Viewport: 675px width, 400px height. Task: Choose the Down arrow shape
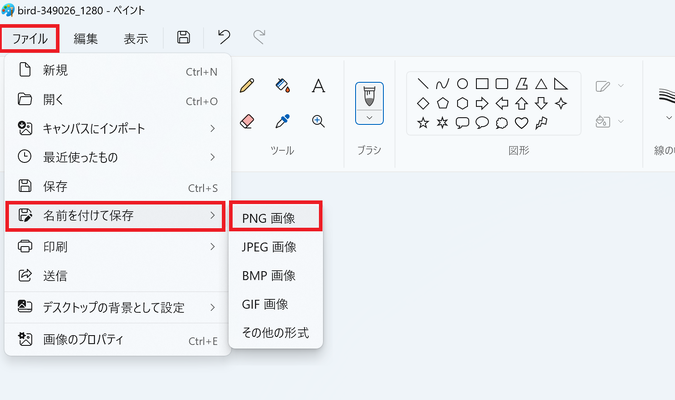pos(541,103)
